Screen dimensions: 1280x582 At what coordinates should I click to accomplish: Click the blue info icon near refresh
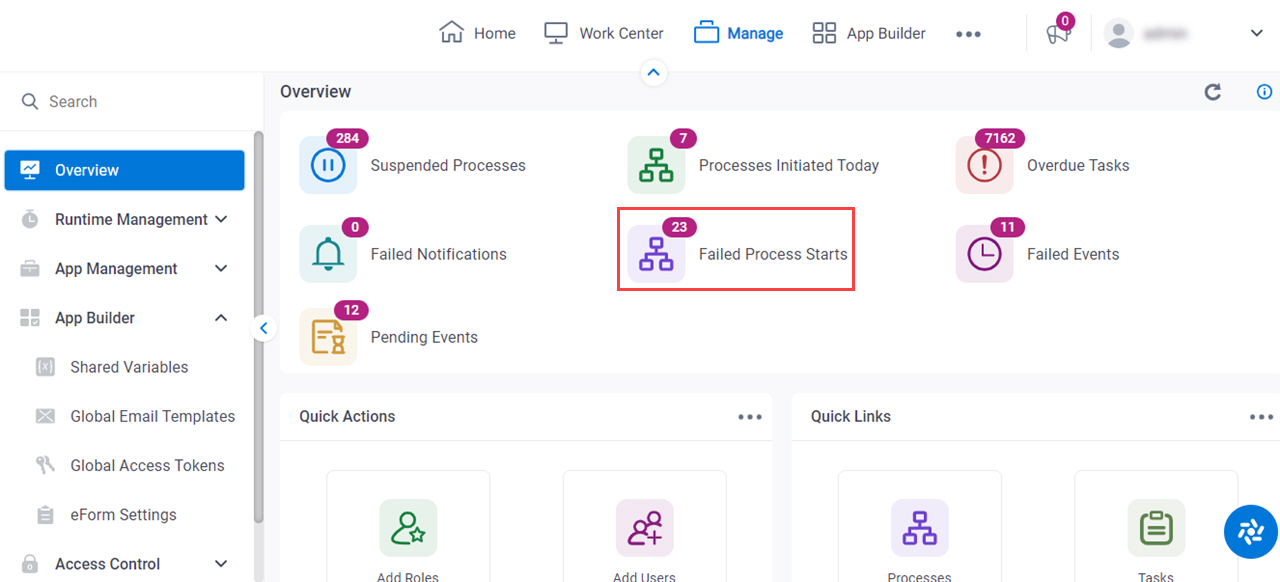pos(1264,92)
